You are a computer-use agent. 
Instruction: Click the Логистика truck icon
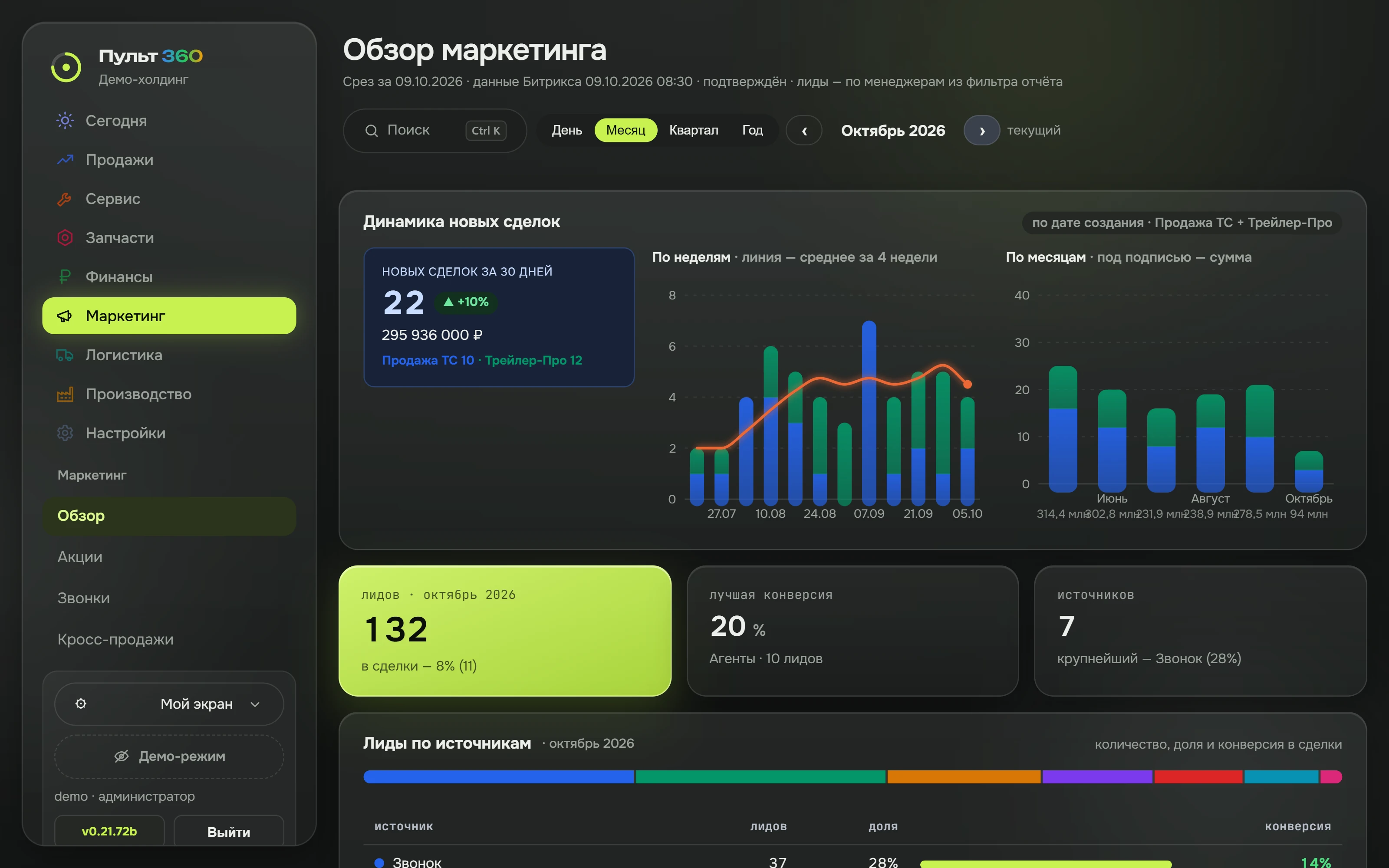point(64,355)
